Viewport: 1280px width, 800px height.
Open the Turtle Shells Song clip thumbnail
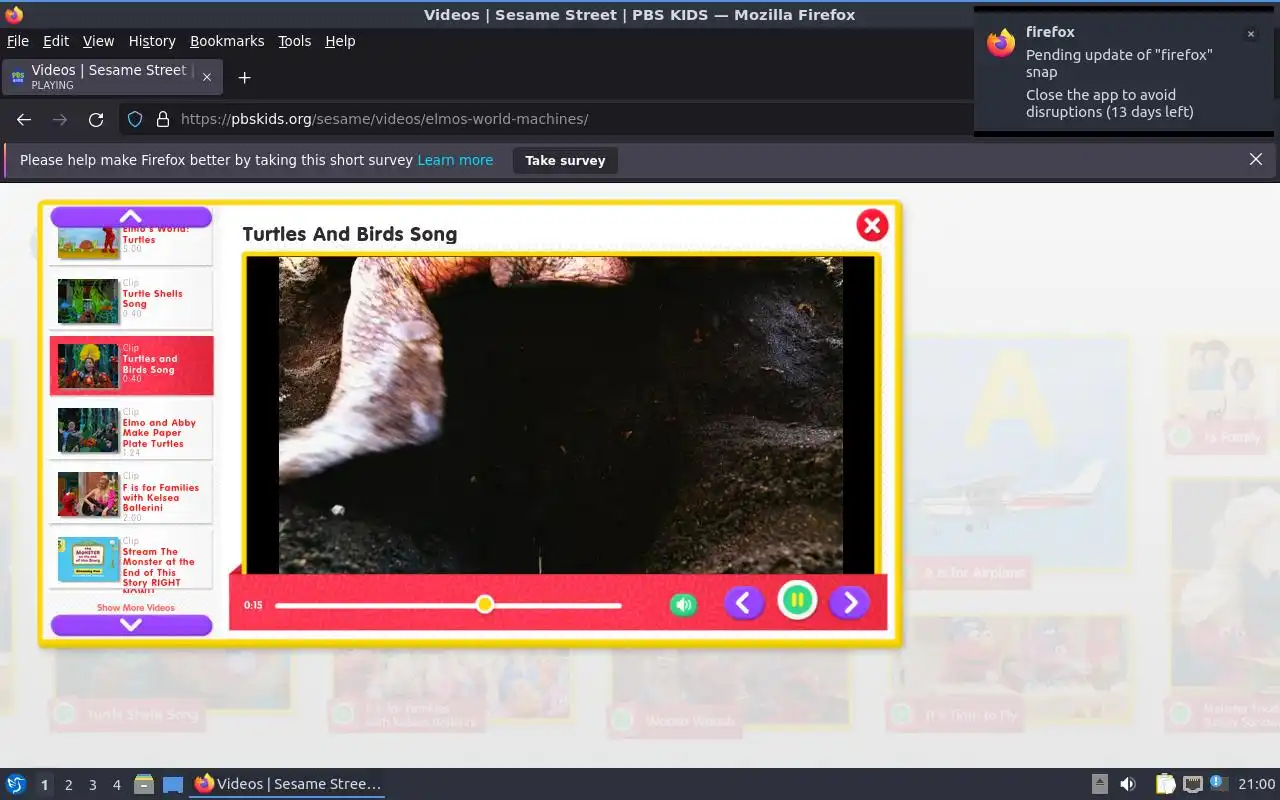(88, 301)
